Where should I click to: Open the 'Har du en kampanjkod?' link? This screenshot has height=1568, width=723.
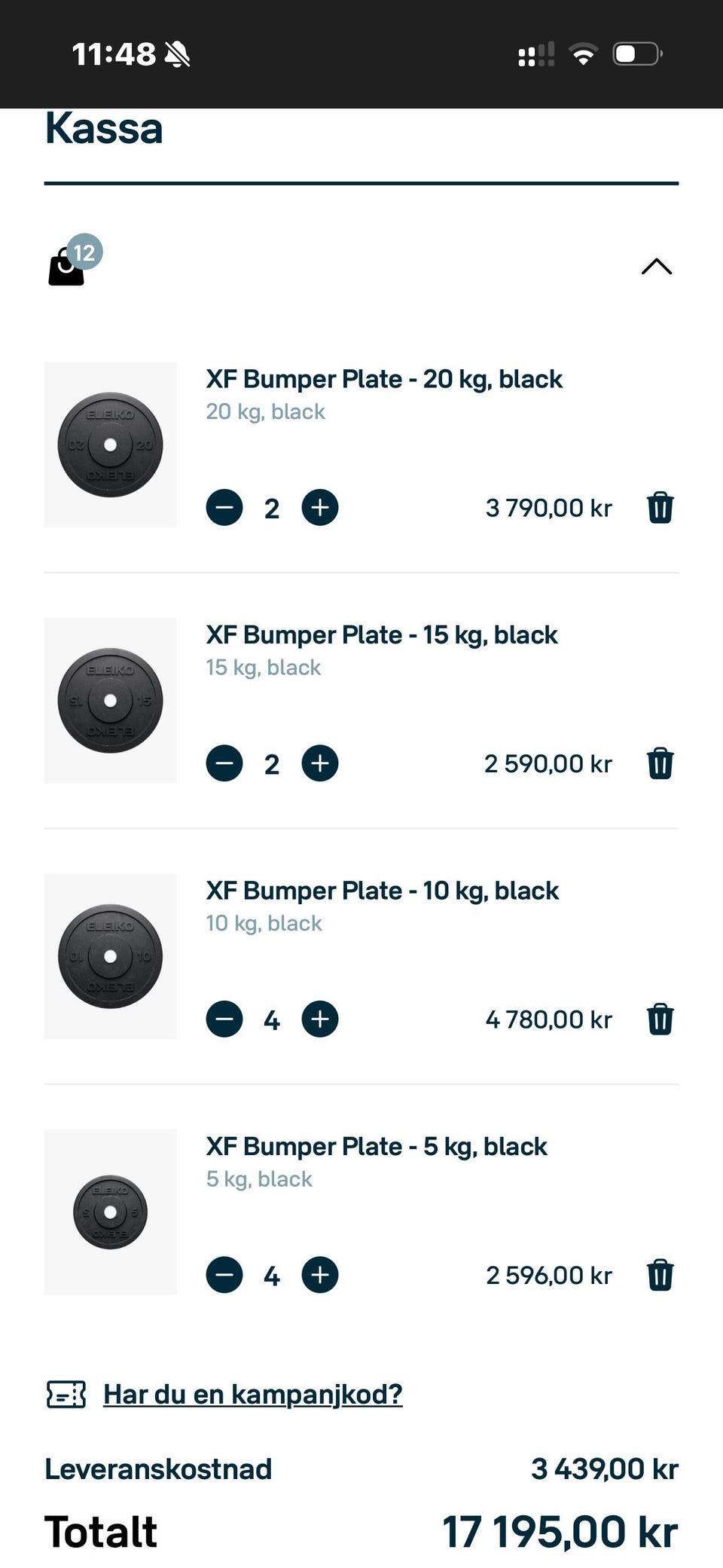click(x=253, y=1395)
